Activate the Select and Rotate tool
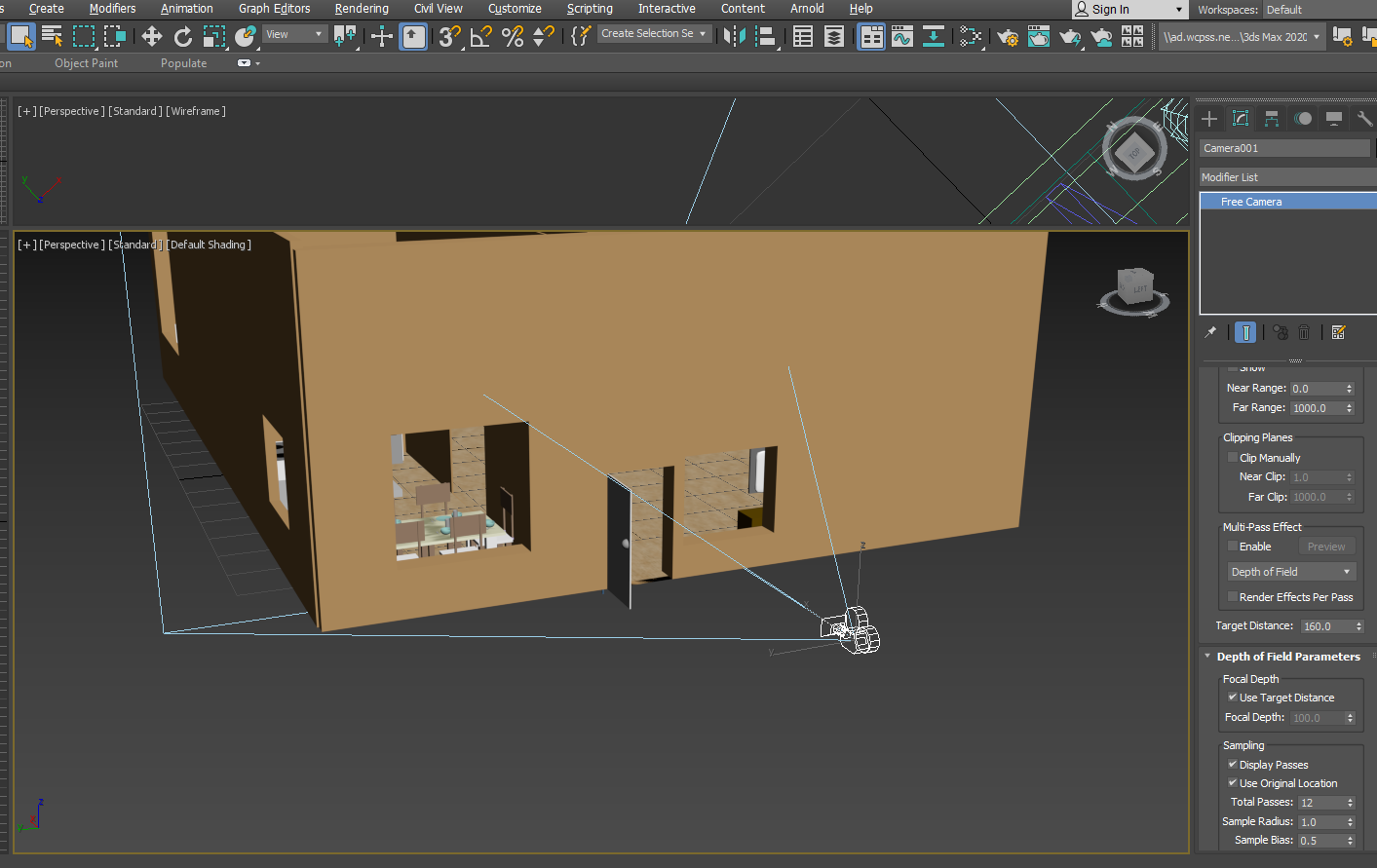 pyautogui.click(x=182, y=37)
